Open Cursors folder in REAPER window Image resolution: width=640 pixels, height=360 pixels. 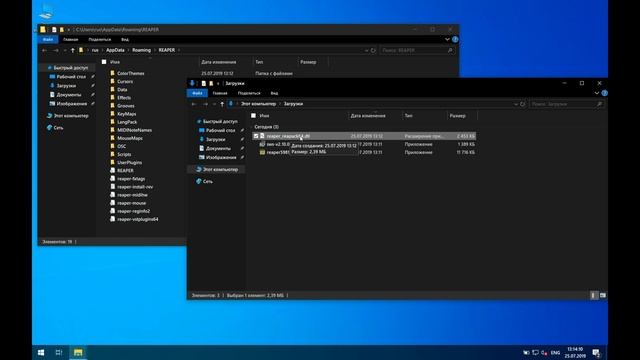[x=125, y=82]
